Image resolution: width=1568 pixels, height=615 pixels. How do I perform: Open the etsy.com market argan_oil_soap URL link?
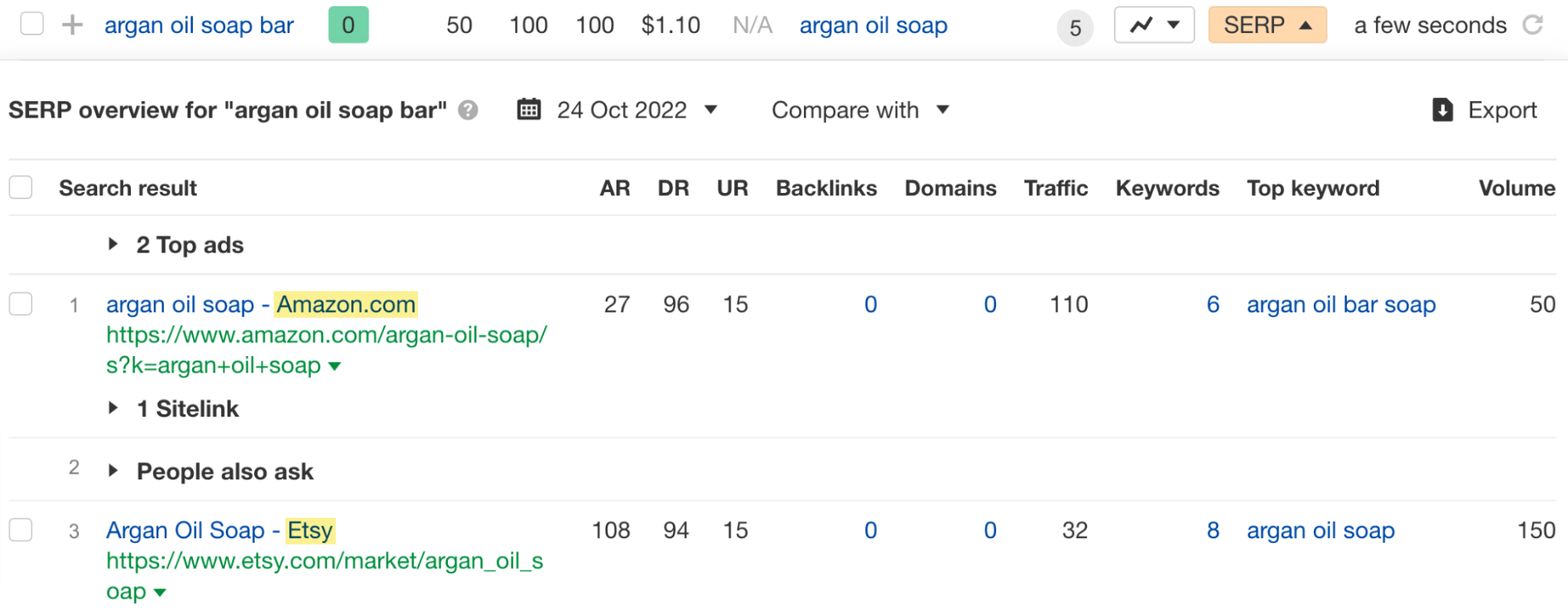tap(324, 576)
